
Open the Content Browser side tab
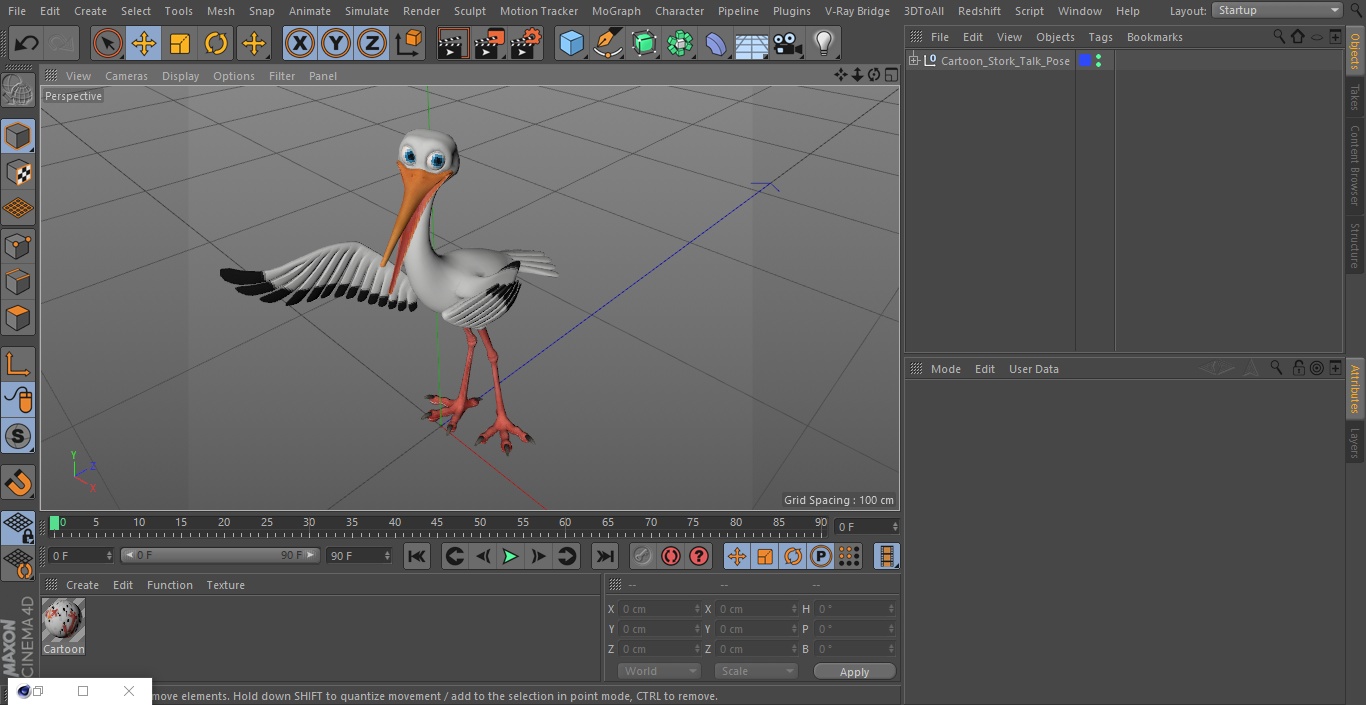tap(1355, 165)
